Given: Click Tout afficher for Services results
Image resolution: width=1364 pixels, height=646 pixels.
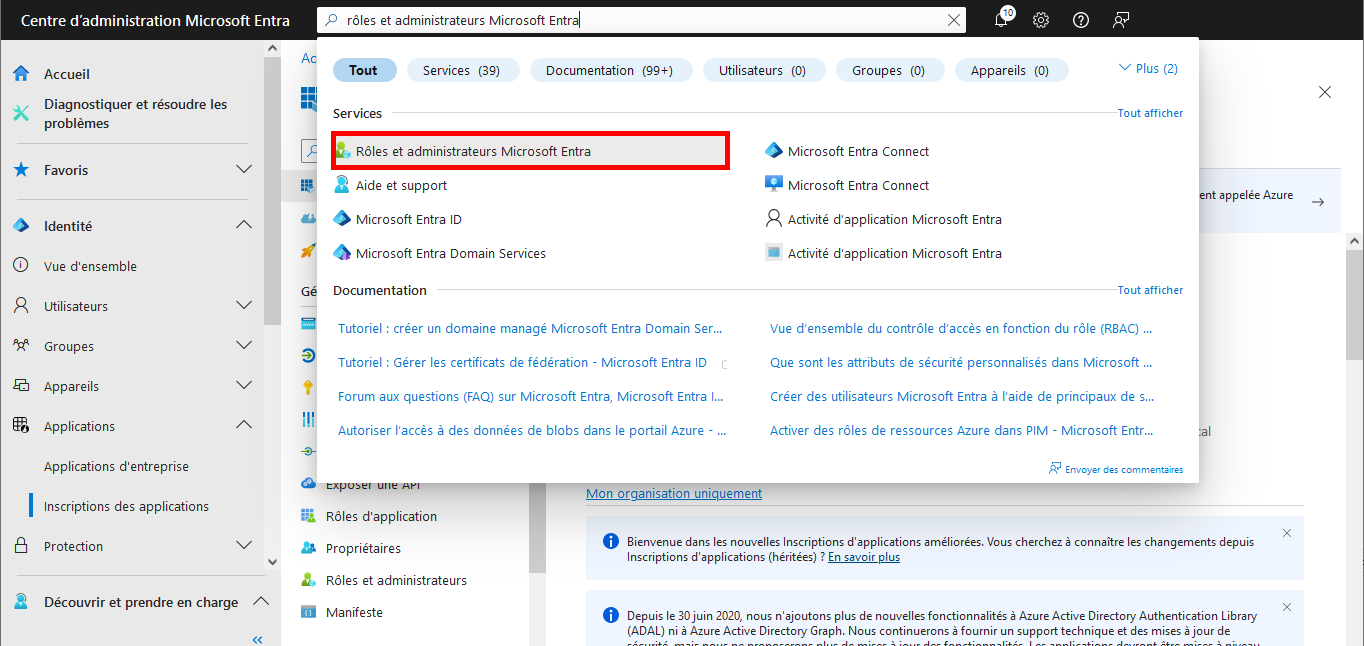Looking at the screenshot, I should pos(1150,112).
